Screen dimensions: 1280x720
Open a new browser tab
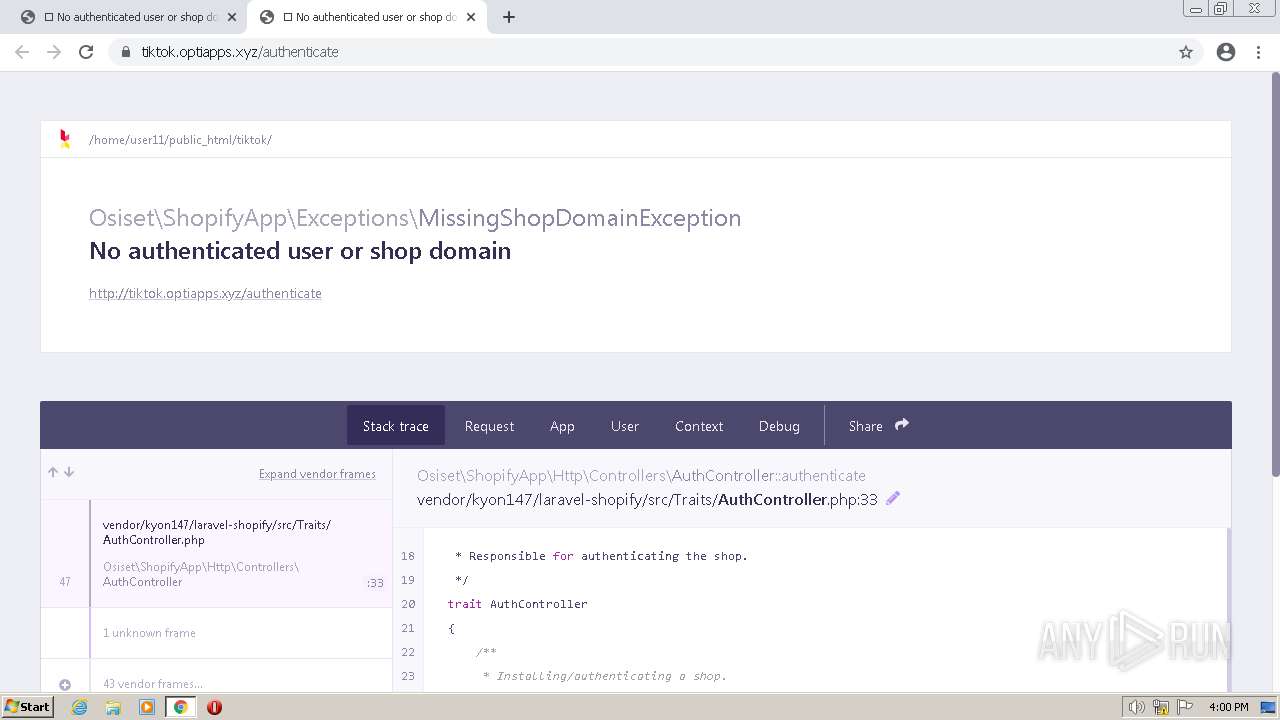coord(508,17)
